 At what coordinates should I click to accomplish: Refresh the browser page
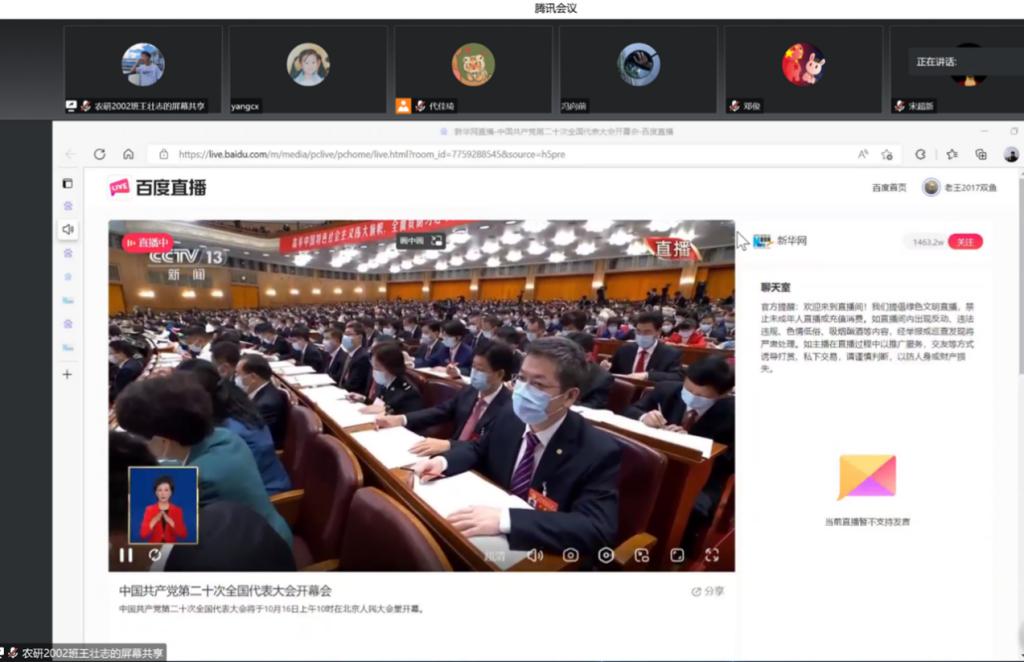[x=99, y=154]
